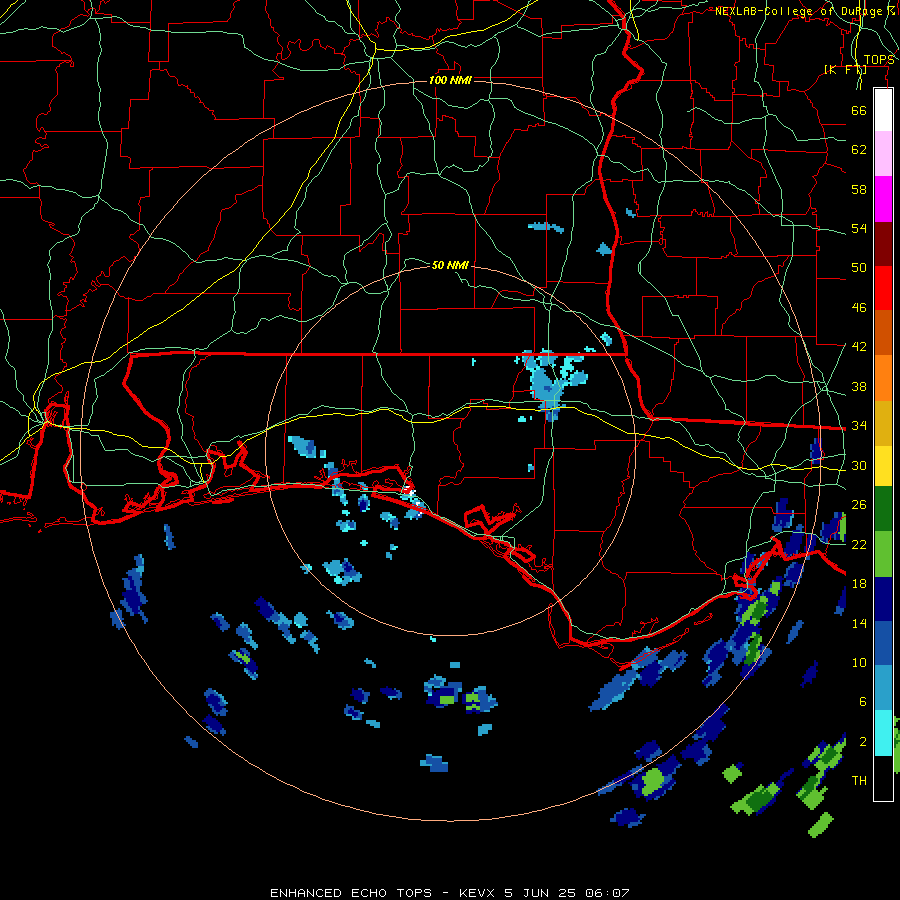This screenshot has width=900, height=900.
Task: Click the gold legend color band
Action: pos(883,423)
